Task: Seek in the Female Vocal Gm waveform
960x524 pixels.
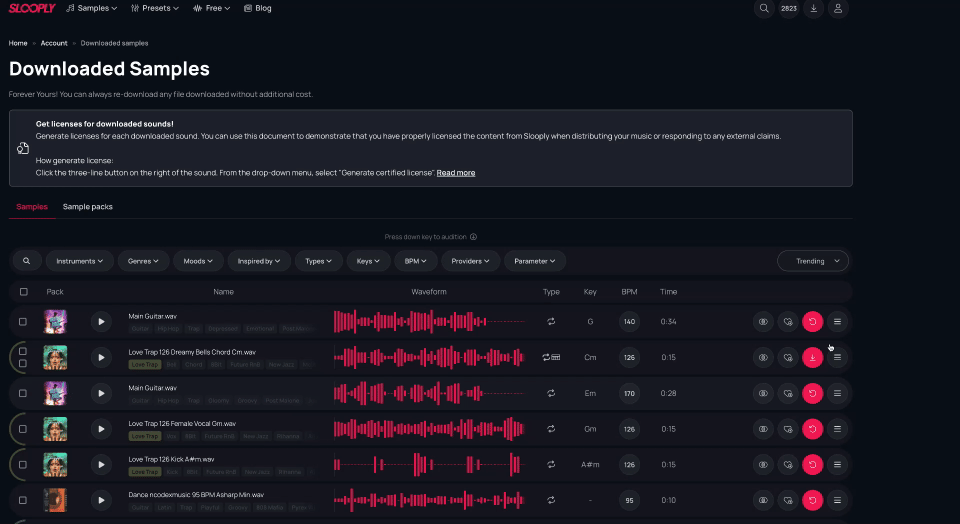Action: tap(429, 429)
